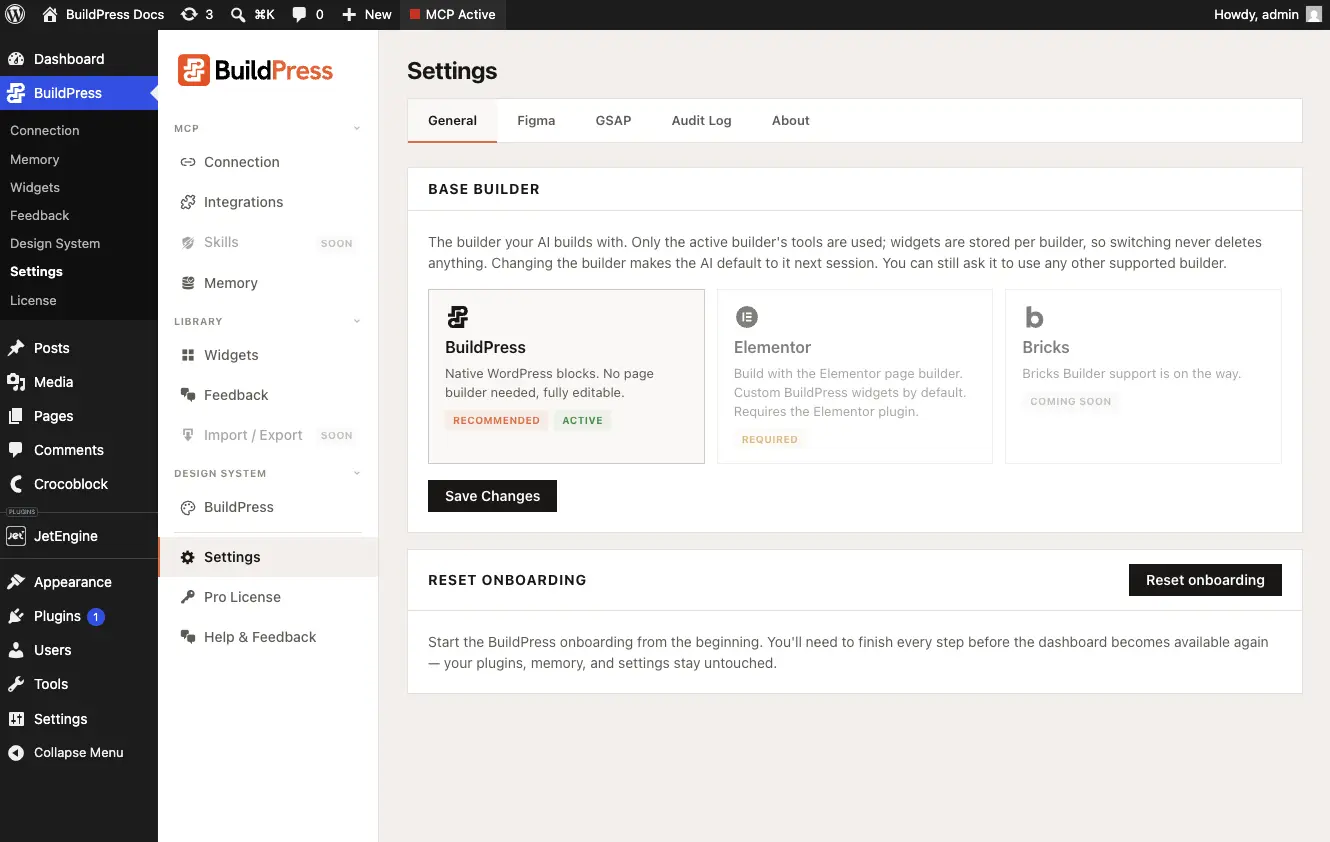
Task: Click the BuildPress icon in WordPress menu
Action: [16, 93]
